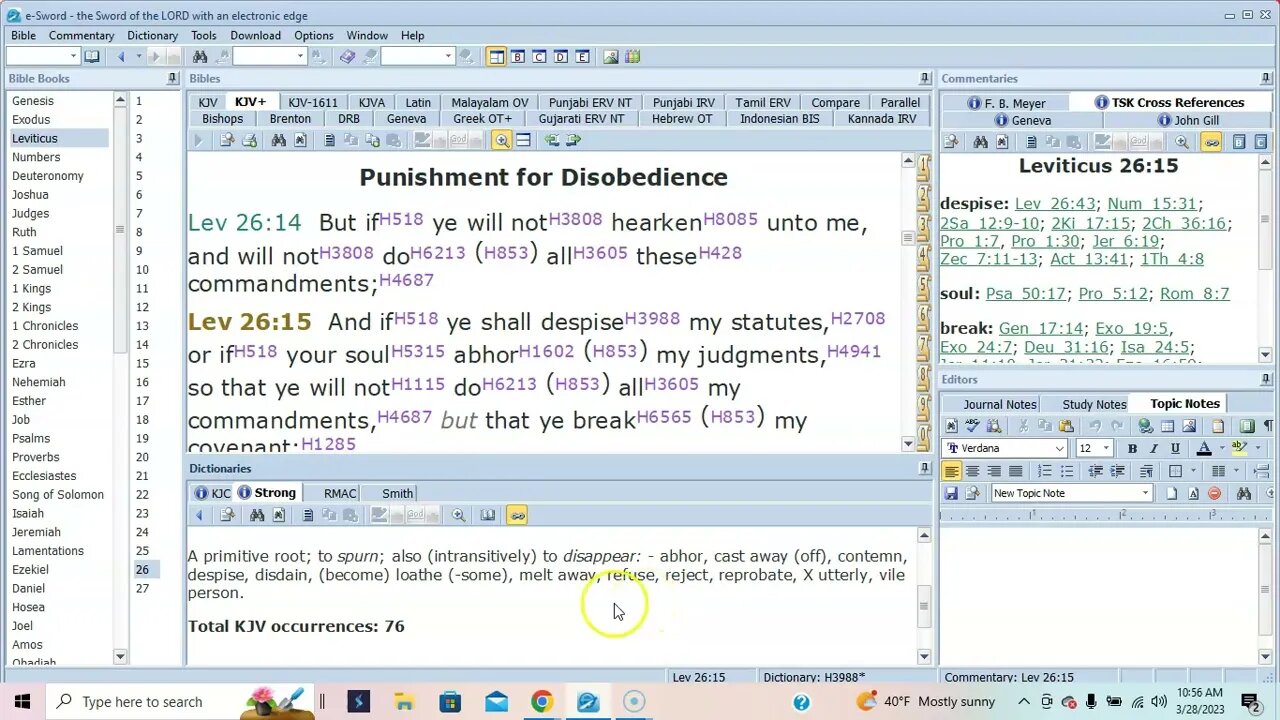Viewport: 1280px width, 720px height.
Task: Follow the Psa 50:17 cross reference link
Action: tap(1025, 294)
